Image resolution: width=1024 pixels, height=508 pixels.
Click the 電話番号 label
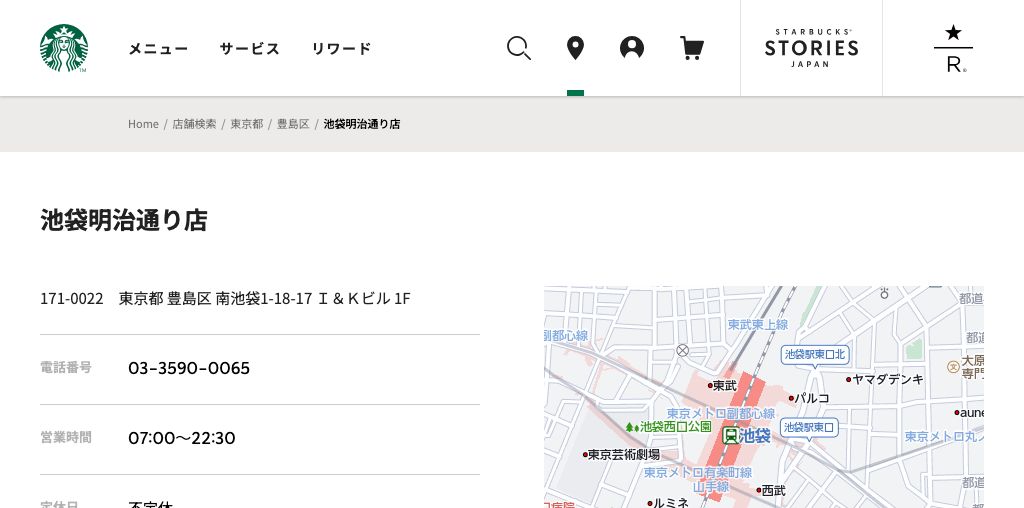(x=66, y=368)
